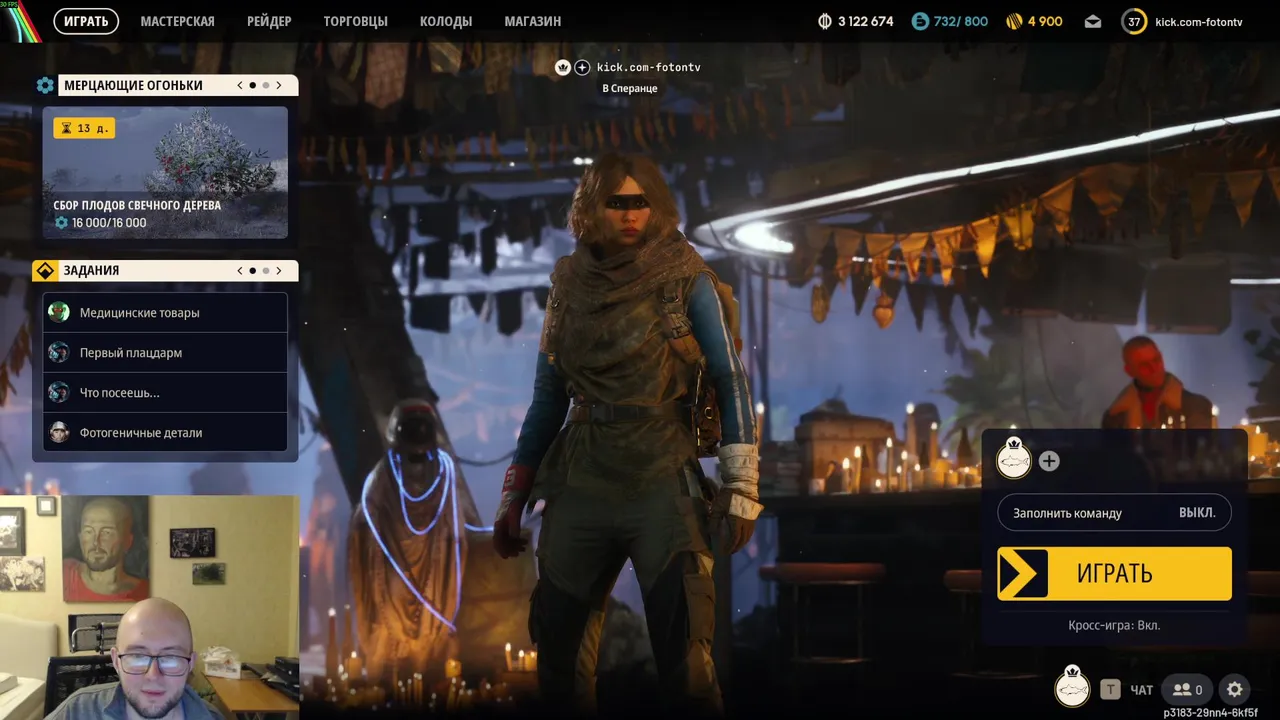Click player avatar icon in bottom bar

[1072, 688]
